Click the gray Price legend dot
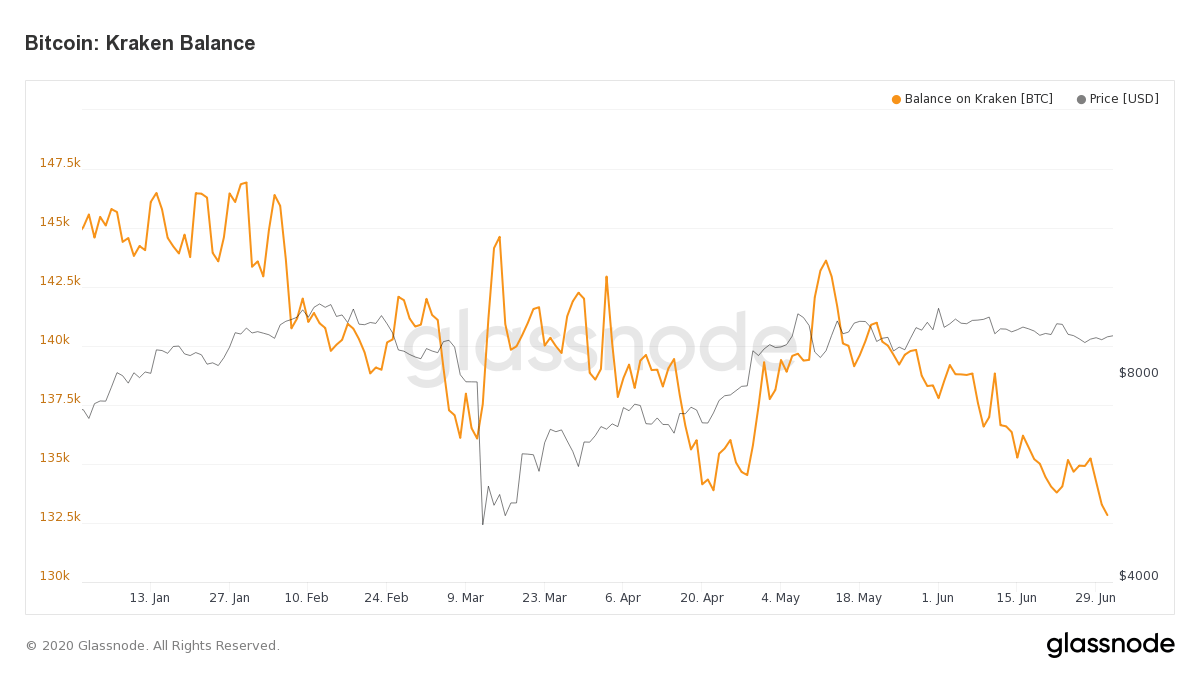The height and width of the screenshot is (675, 1200). [x=1081, y=99]
